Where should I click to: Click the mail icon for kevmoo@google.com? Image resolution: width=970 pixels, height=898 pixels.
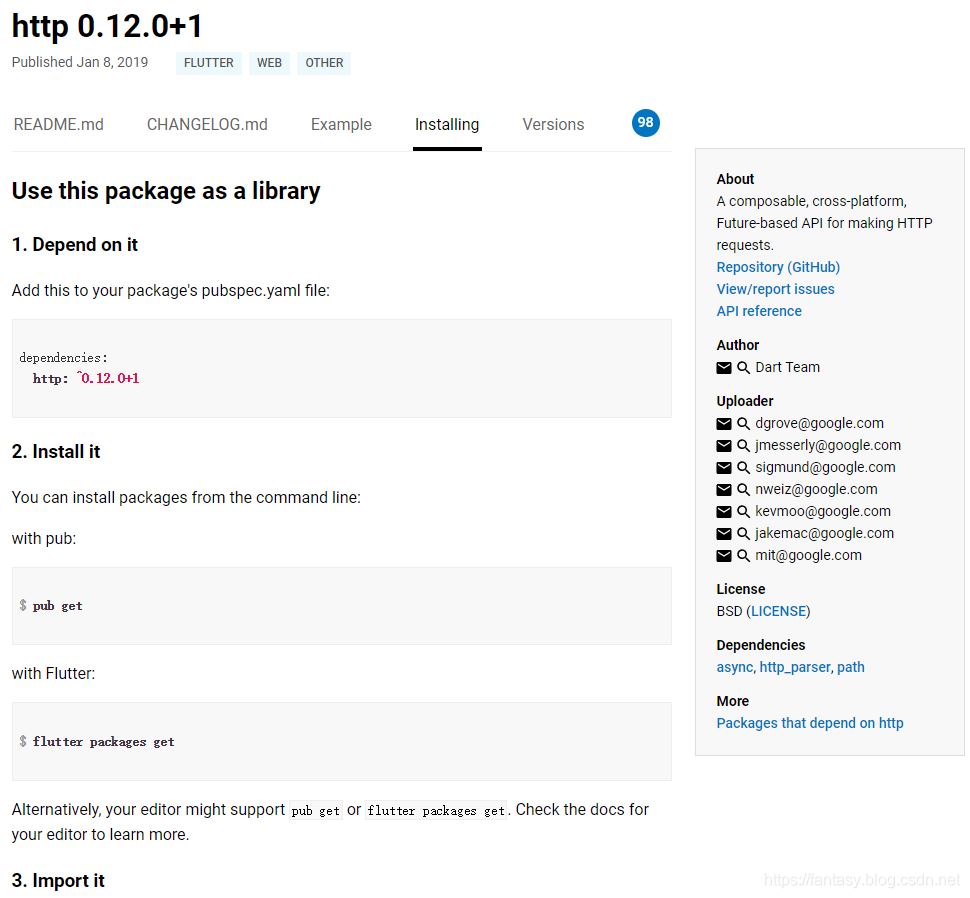point(724,512)
